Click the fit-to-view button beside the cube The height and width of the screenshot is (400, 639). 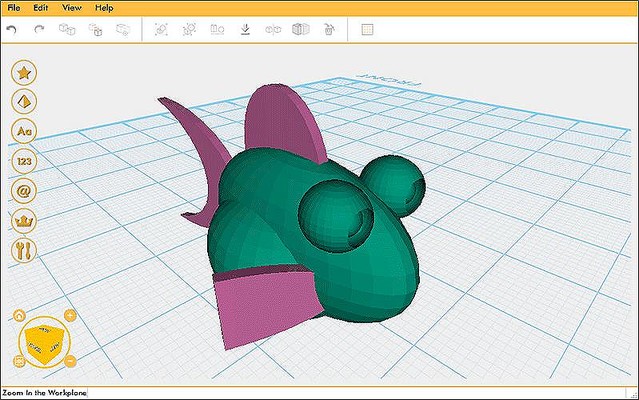pos(19,361)
